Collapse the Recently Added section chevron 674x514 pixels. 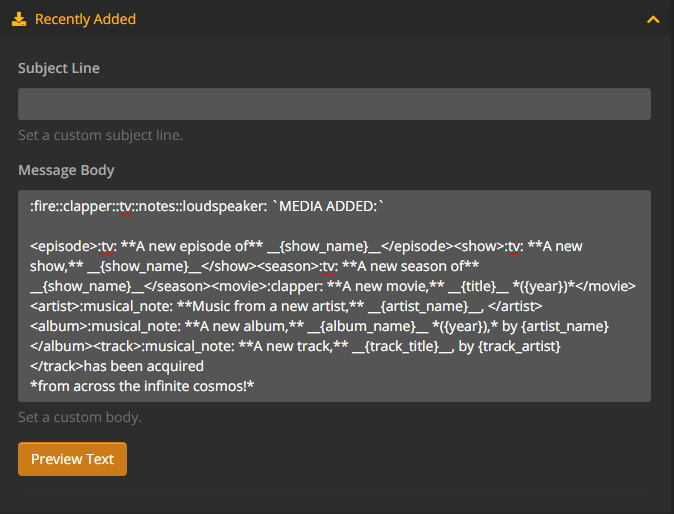(653, 19)
